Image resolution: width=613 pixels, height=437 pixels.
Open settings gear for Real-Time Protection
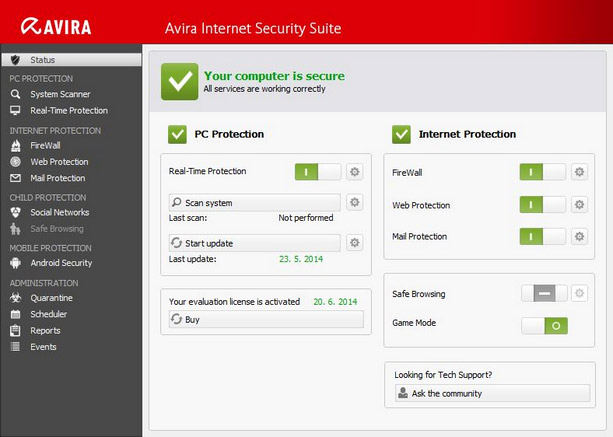354,172
